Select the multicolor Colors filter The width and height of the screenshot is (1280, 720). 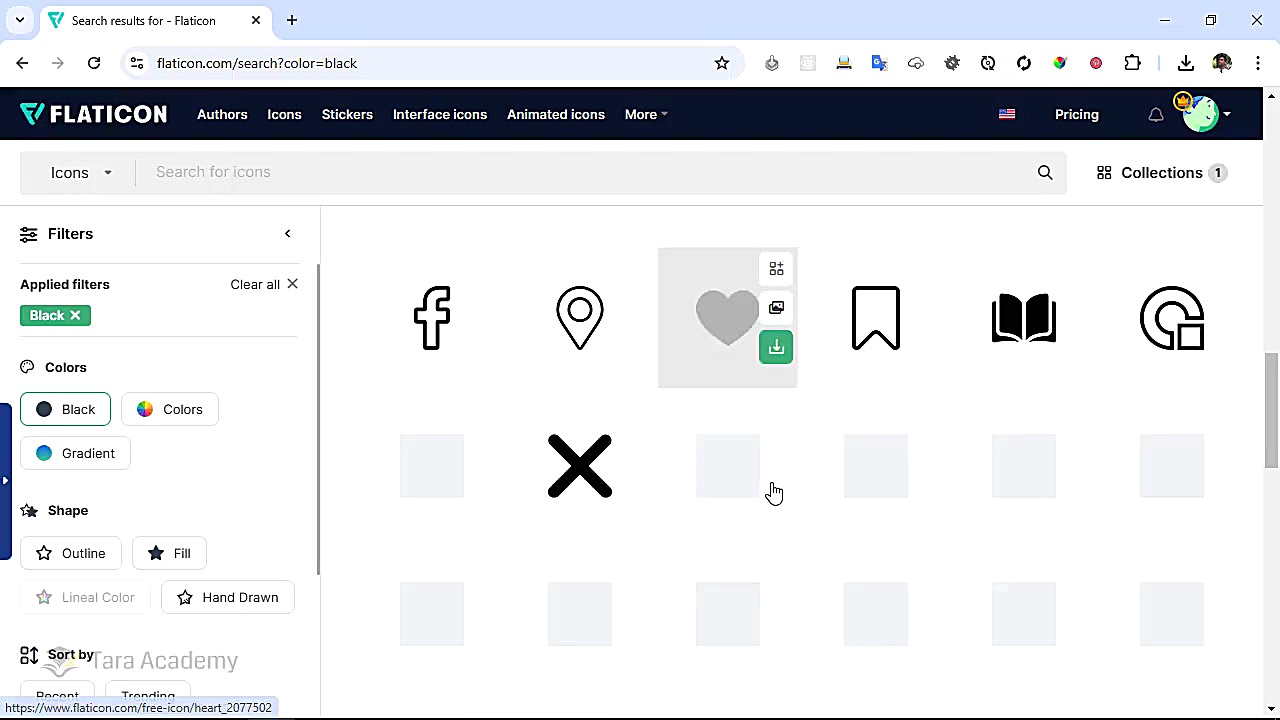(x=170, y=409)
